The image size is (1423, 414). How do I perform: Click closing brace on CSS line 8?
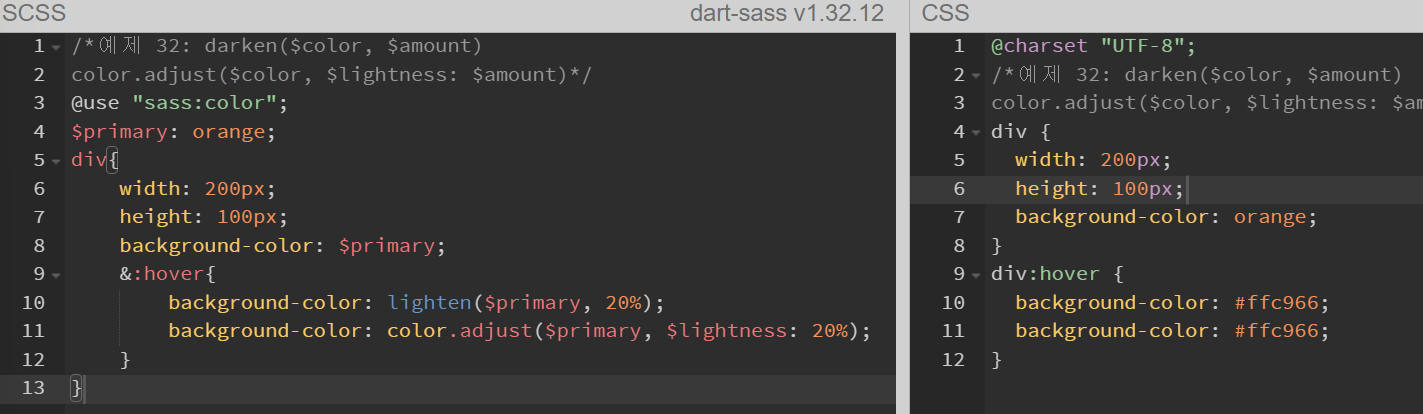[x=997, y=246]
